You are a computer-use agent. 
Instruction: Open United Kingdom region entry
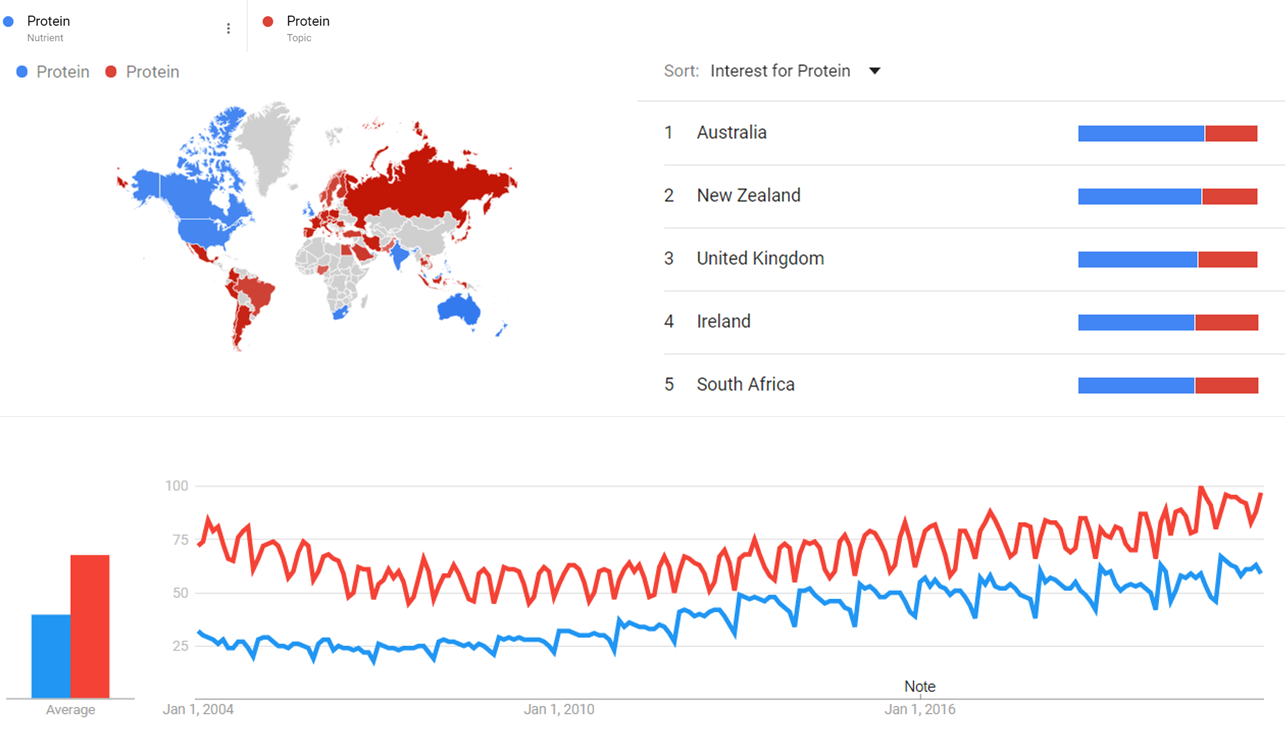point(760,259)
